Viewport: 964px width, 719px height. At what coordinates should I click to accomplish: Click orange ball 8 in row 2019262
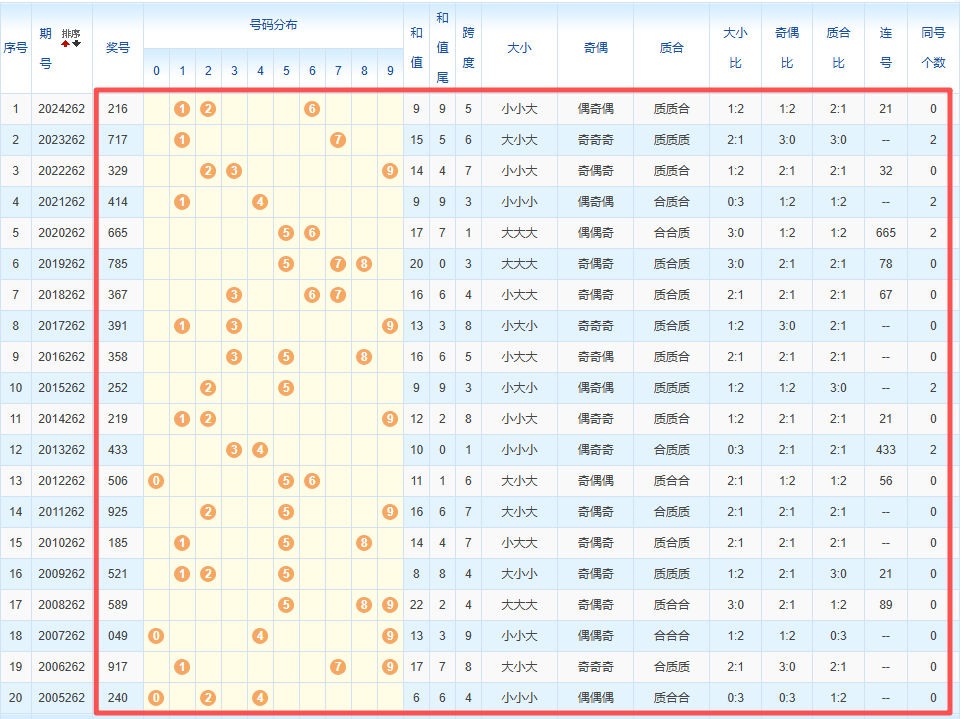click(x=364, y=264)
